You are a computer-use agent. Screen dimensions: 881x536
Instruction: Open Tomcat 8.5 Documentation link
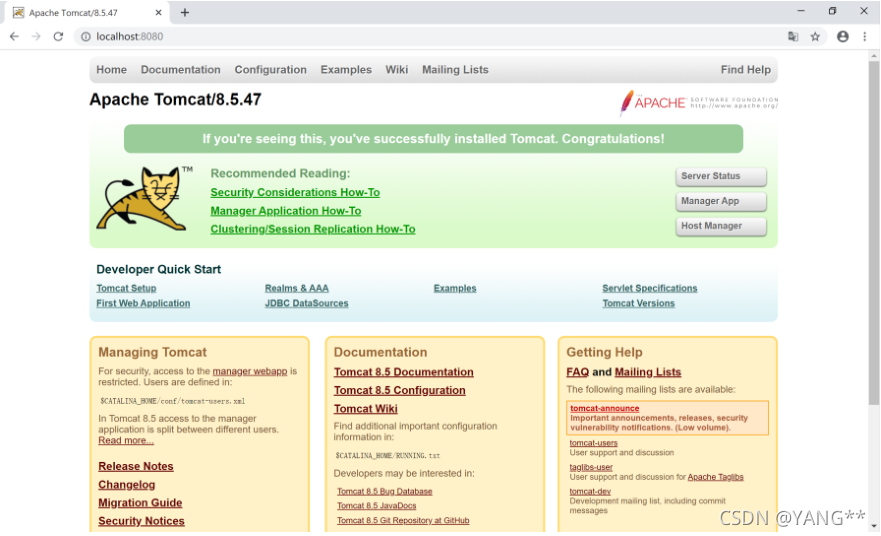point(403,372)
